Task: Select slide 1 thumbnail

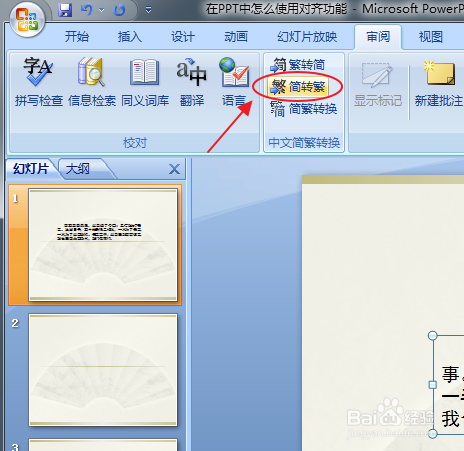Action: (x=103, y=245)
